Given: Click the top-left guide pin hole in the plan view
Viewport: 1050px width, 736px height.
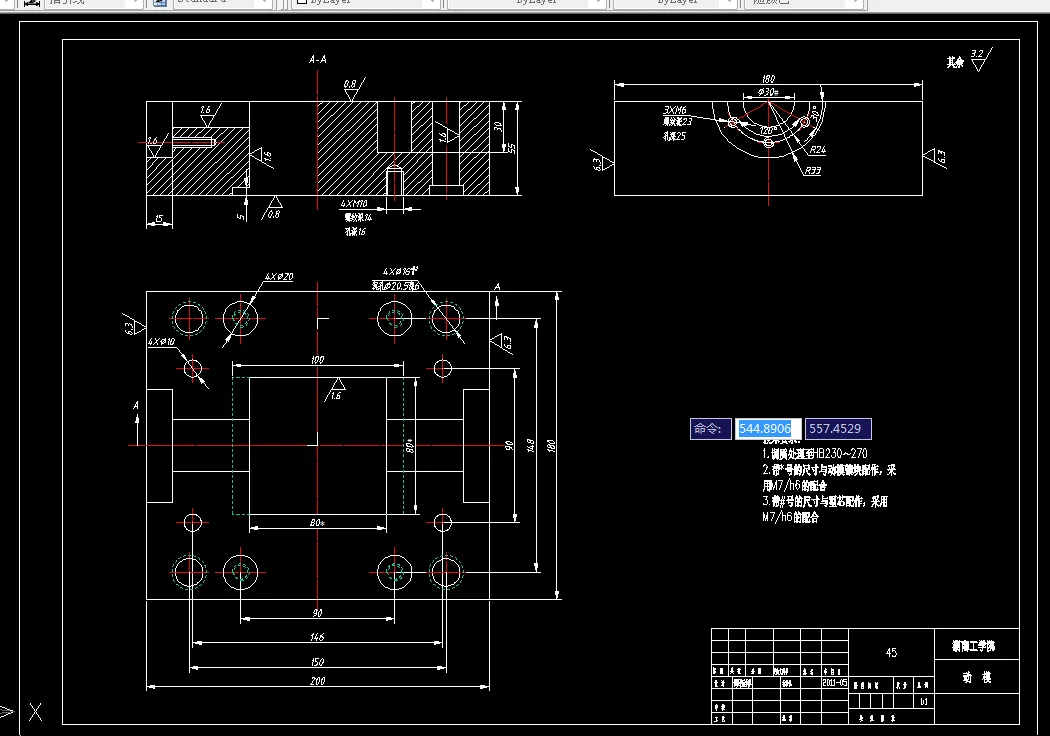Looking at the screenshot, I should point(190,318).
